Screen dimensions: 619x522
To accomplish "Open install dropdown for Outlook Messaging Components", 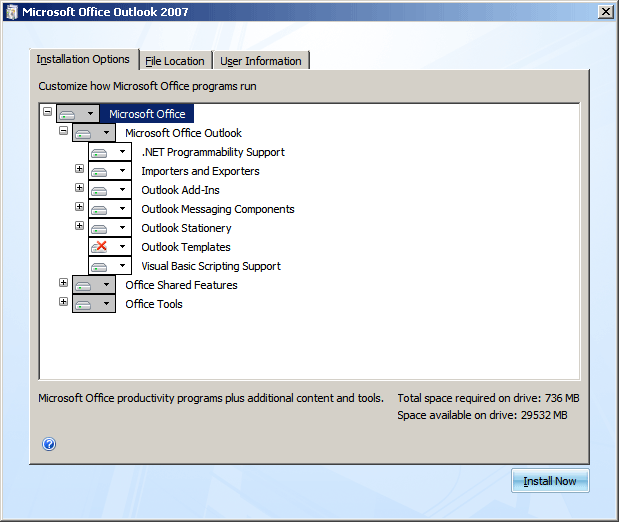I will point(110,208).
